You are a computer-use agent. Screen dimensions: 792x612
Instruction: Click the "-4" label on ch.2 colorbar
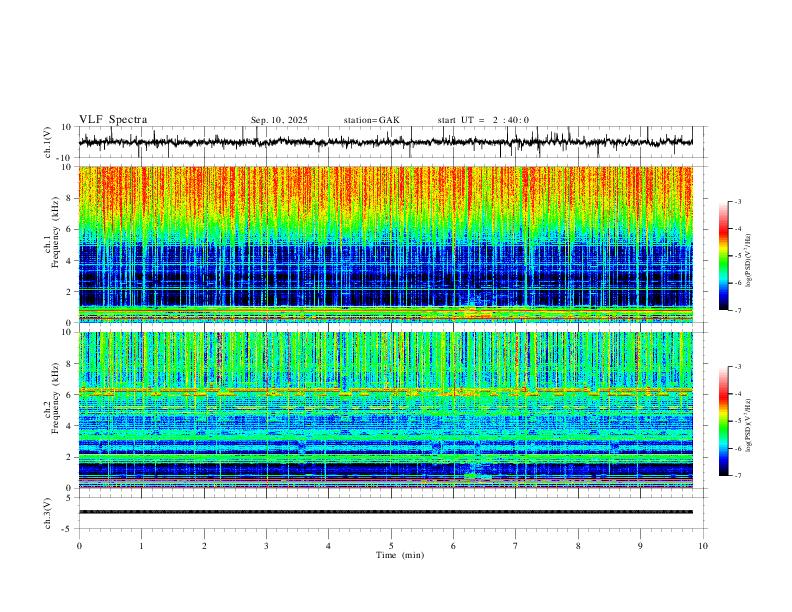[x=738, y=394]
